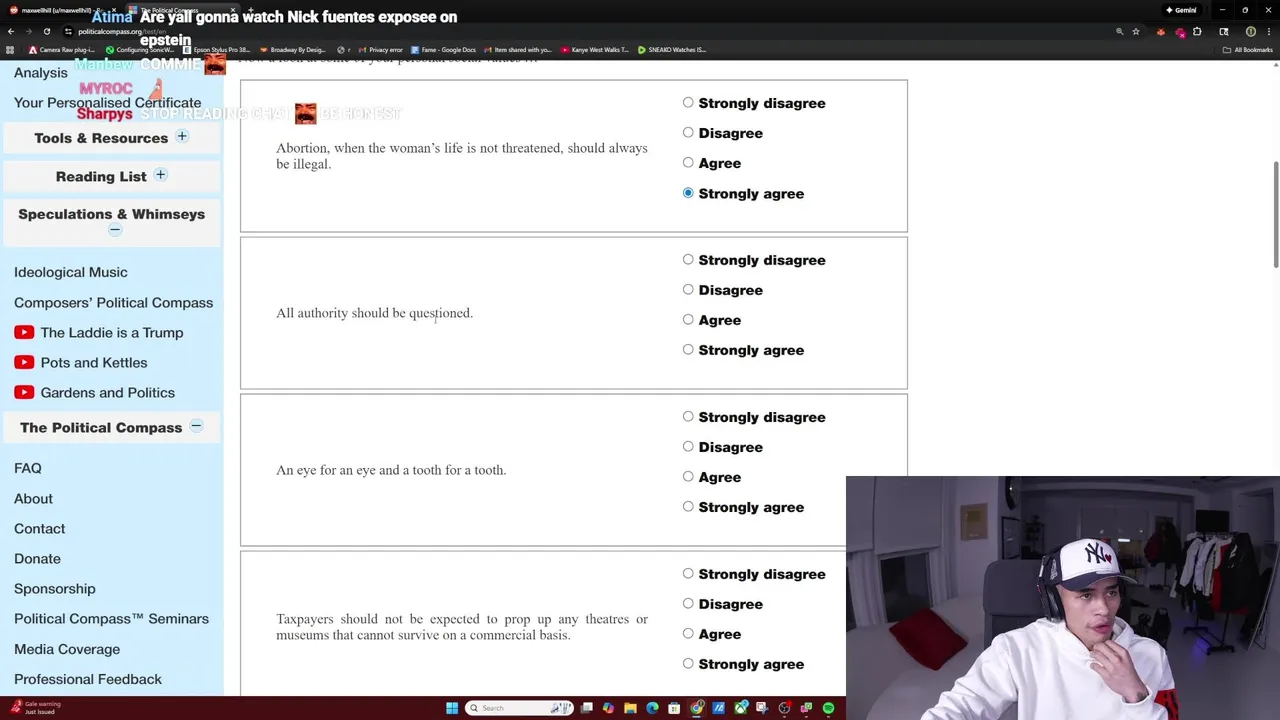Open the Pots and Kettles video link
The image size is (1280, 720).
click(x=81, y=362)
